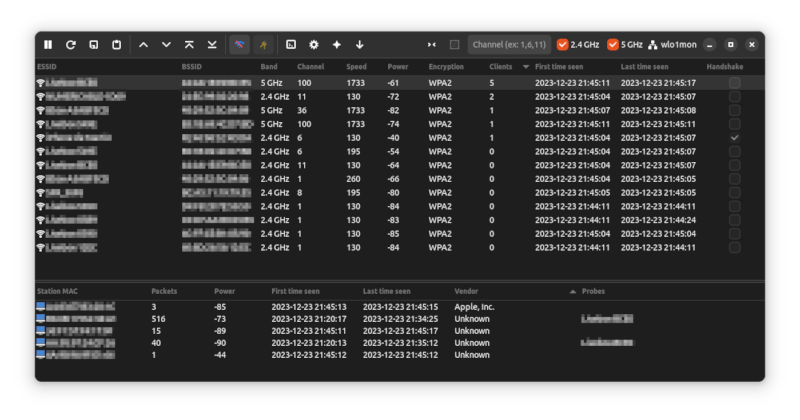Click the save capture icon
Image resolution: width=800 pixels, height=420 pixels.
pos(94,45)
